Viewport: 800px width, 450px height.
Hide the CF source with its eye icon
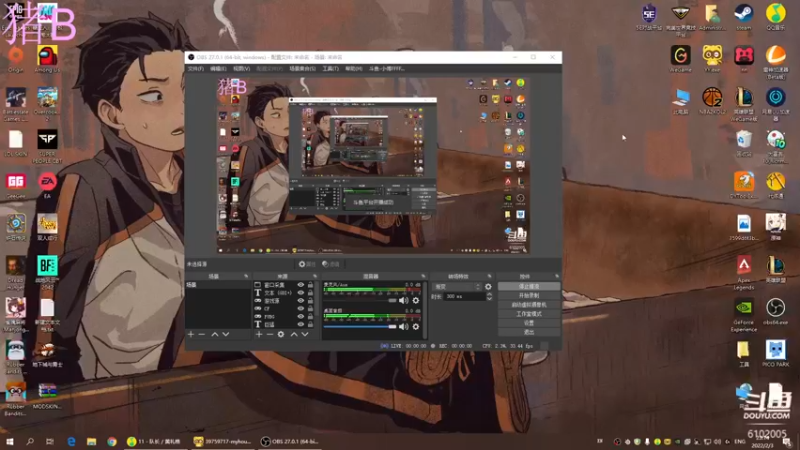coord(301,309)
